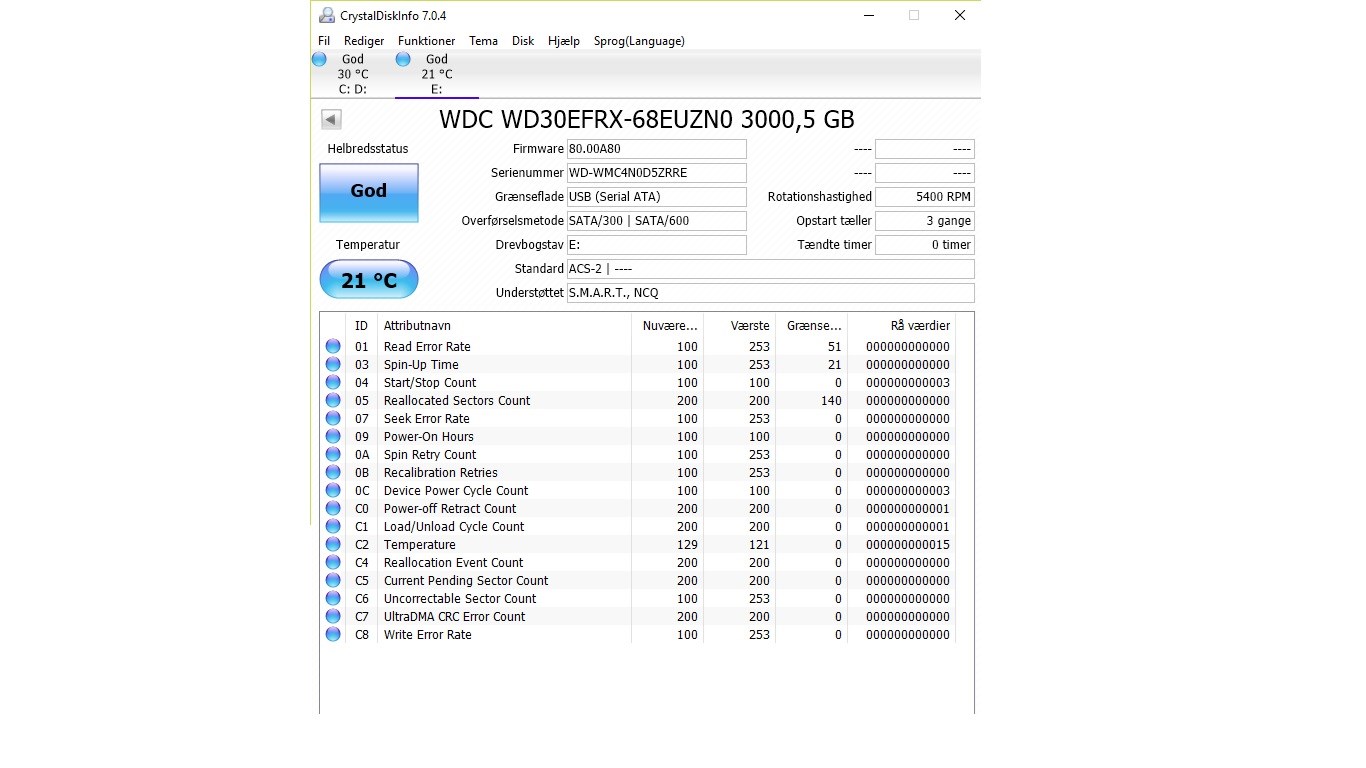Open the Rediger menu
Screen dimensions: 1366x768
[364, 41]
